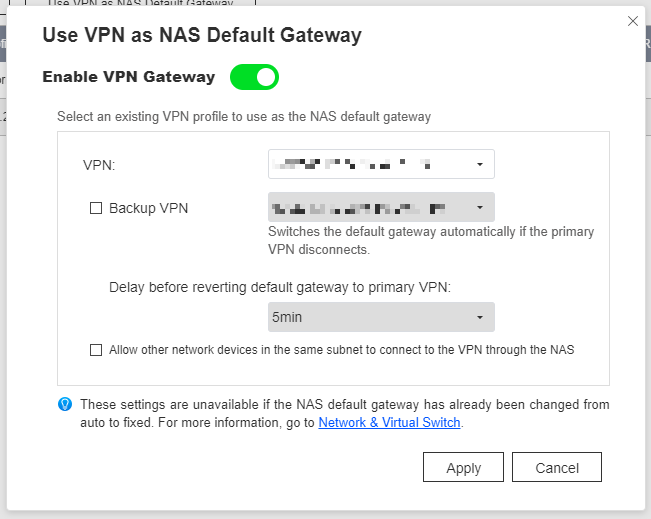
Task: Click the lightbulb info icon
Action: [65, 405]
